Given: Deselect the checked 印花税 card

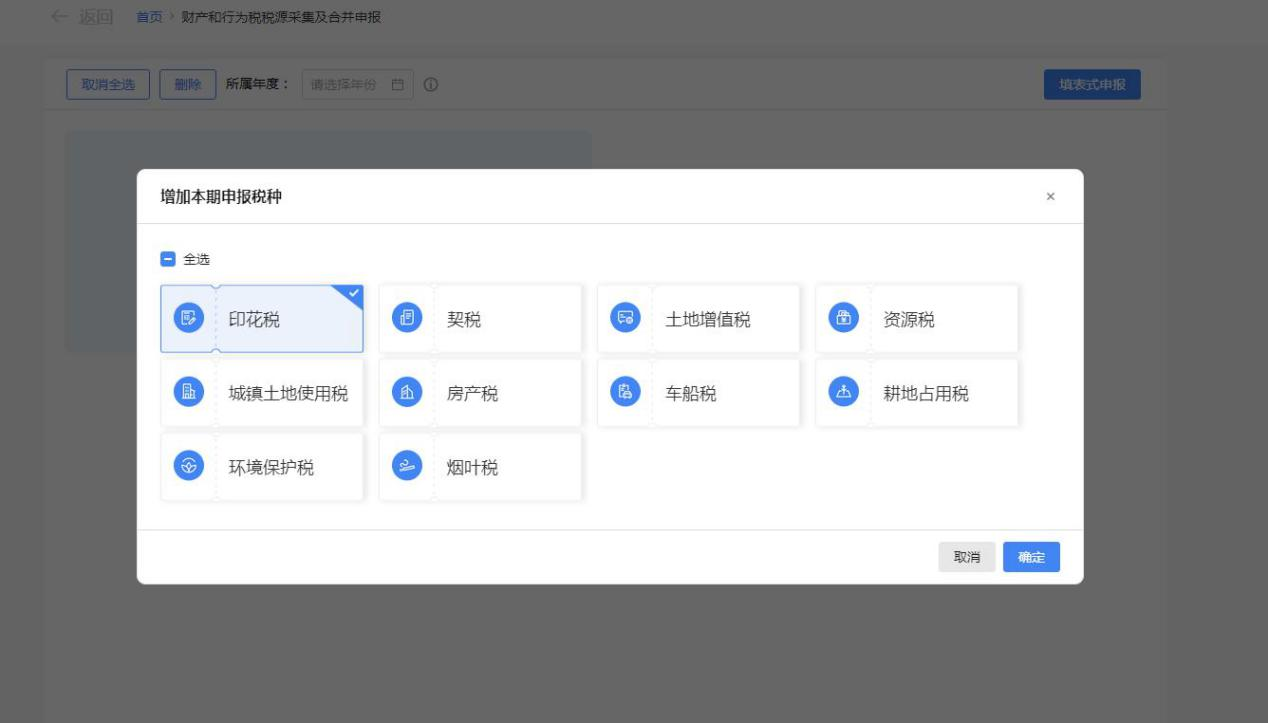Looking at the screenshot, I should click(262, 319).
